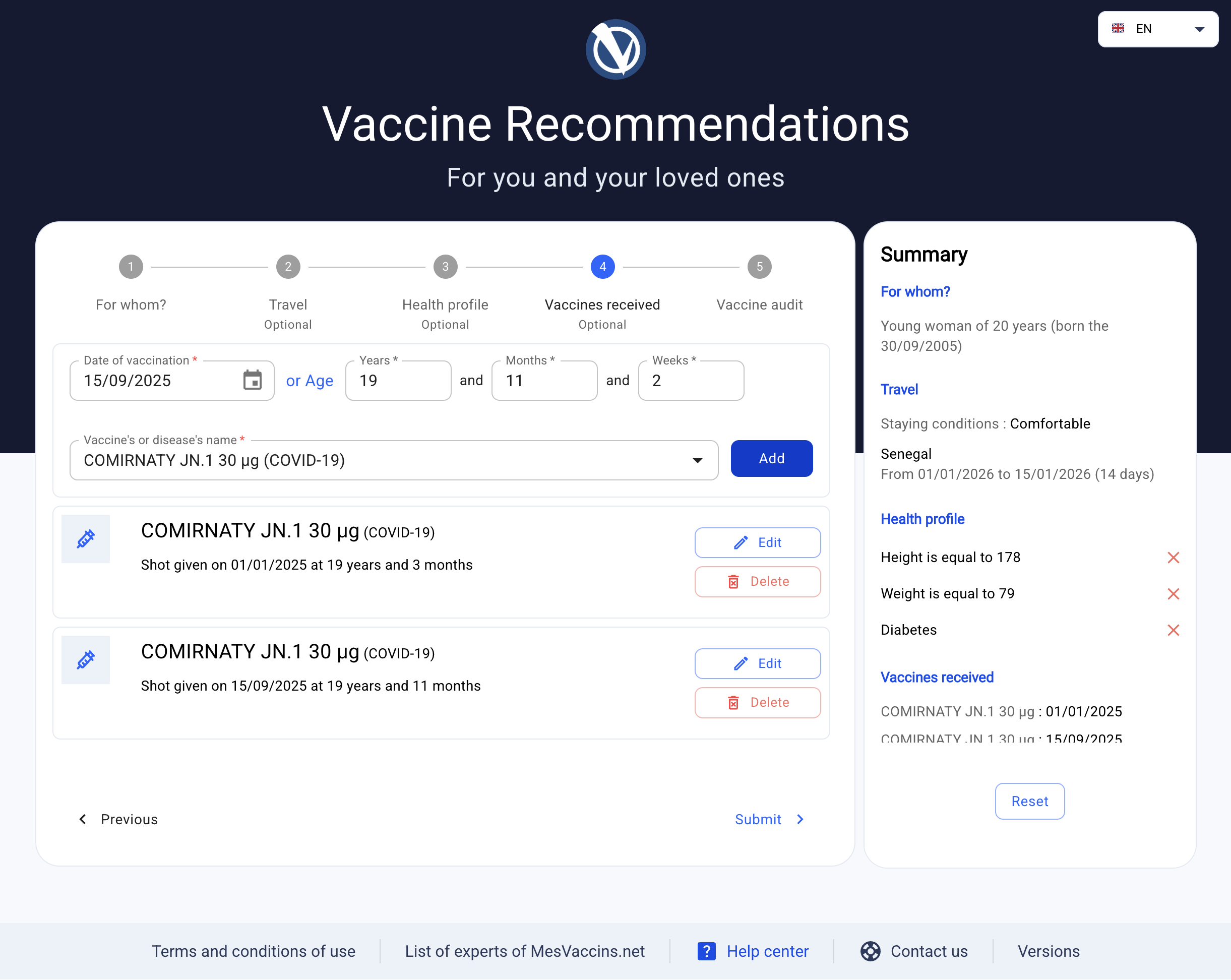Jump to step 5 Vaccine audit
1231x980 pixels.
point(759,267)
